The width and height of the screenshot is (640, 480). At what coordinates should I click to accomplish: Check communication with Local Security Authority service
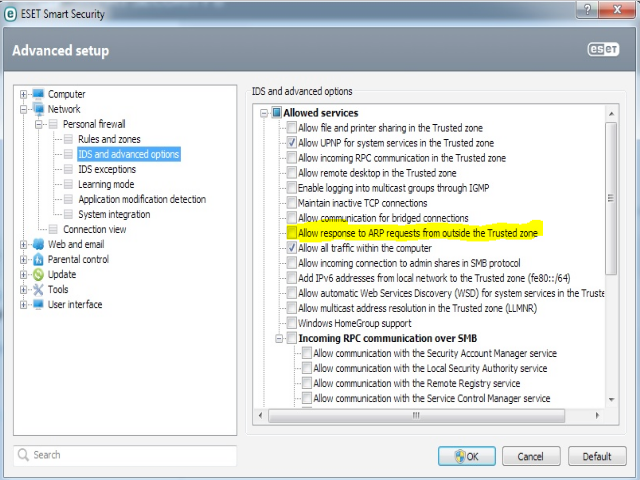[x=307, y=368]
